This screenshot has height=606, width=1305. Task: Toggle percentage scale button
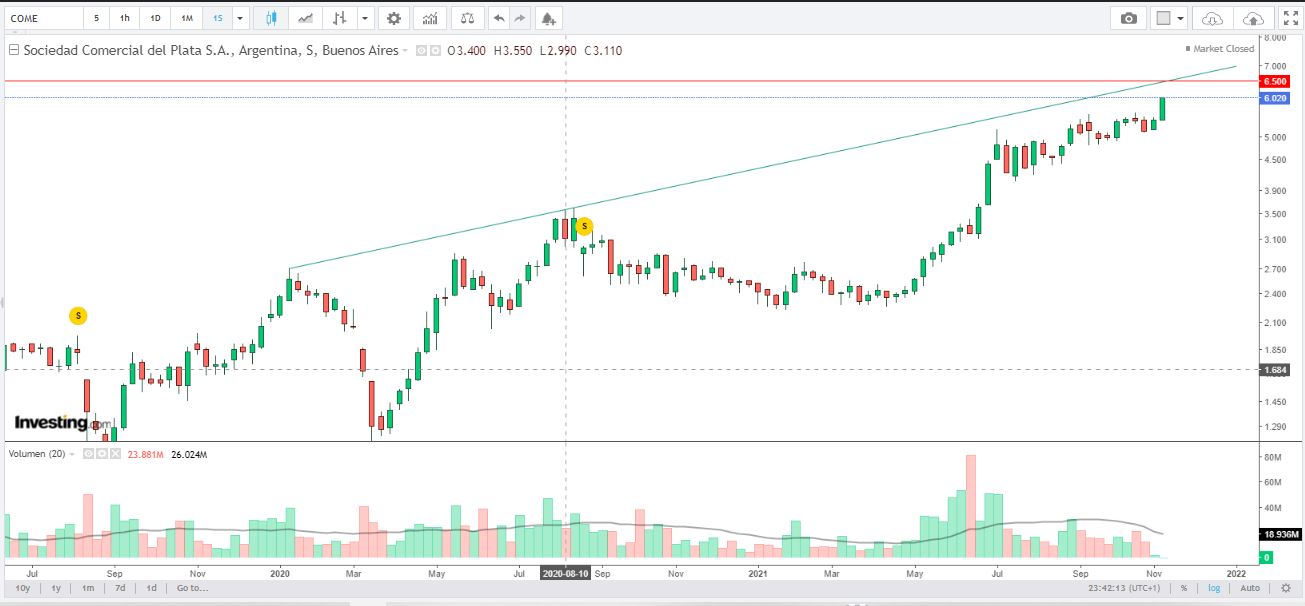coord(1183,588)
